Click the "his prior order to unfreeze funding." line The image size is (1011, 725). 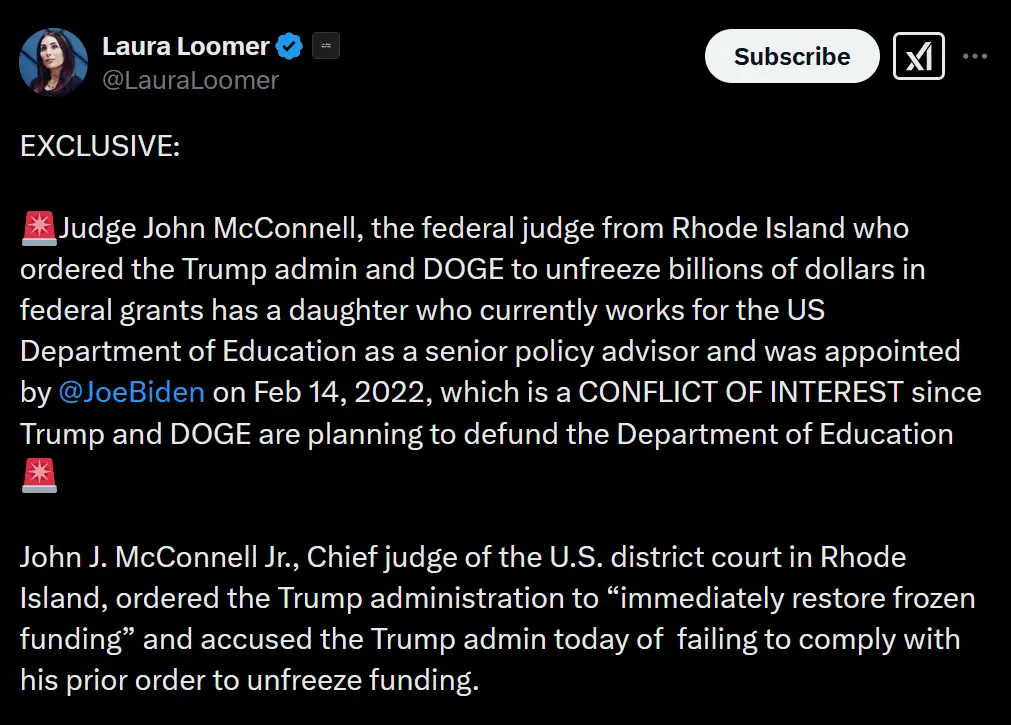(x=250, y=681)
